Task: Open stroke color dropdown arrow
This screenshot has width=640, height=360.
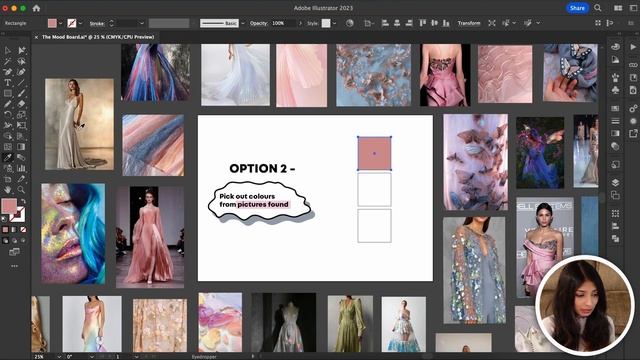Action: tap(80, 23)
